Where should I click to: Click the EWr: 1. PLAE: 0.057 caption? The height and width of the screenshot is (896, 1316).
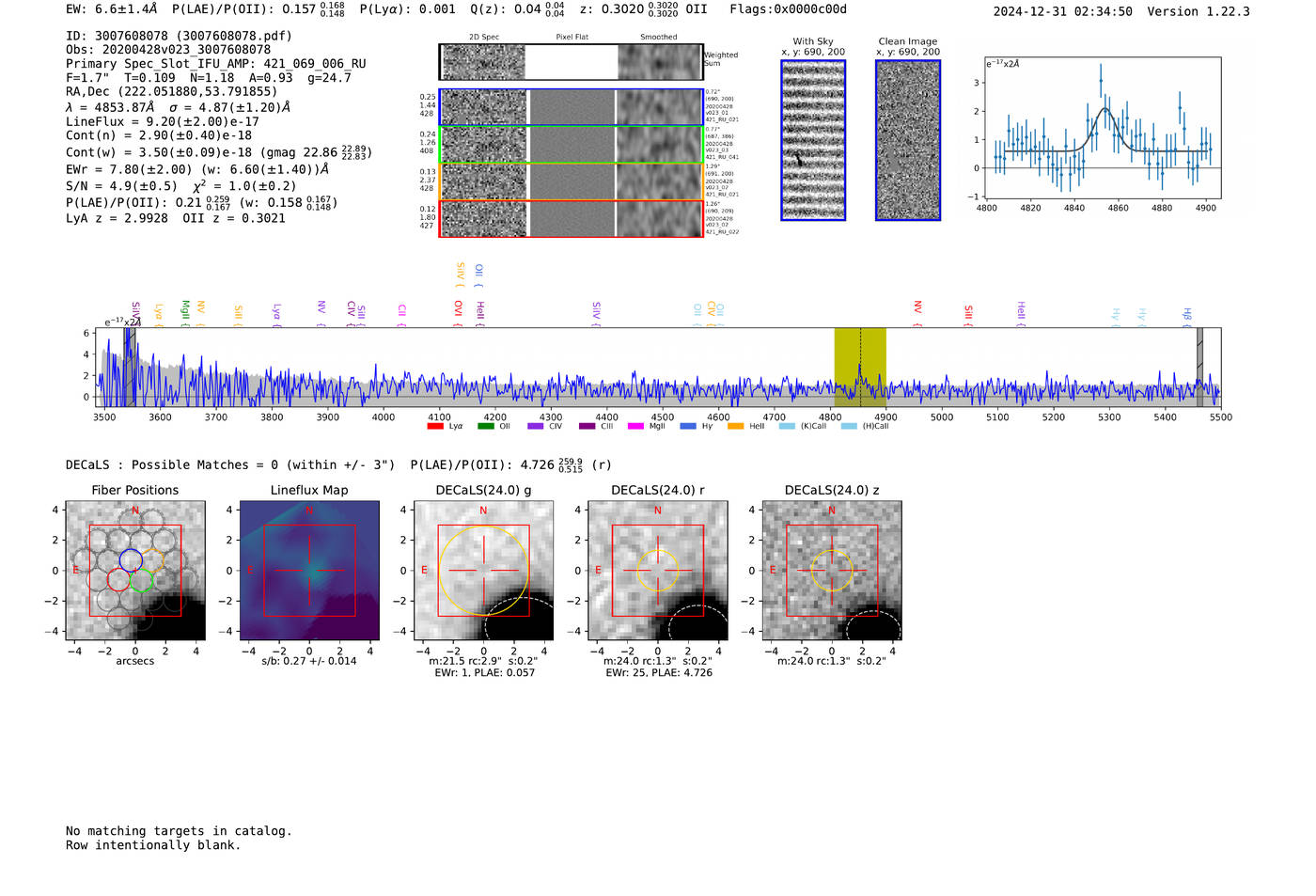pos(484,672)
